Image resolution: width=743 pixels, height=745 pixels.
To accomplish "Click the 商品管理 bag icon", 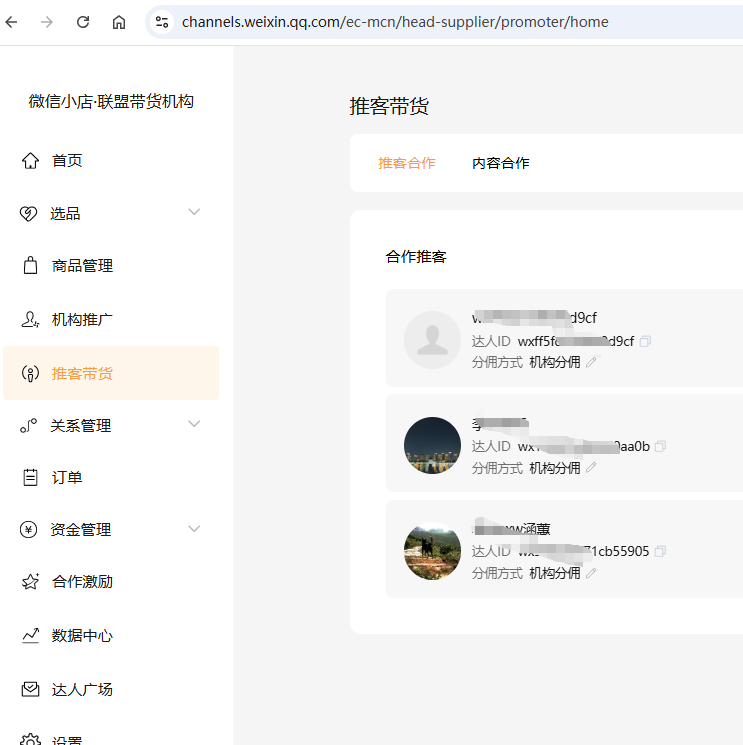I will (x=30, y=266).
